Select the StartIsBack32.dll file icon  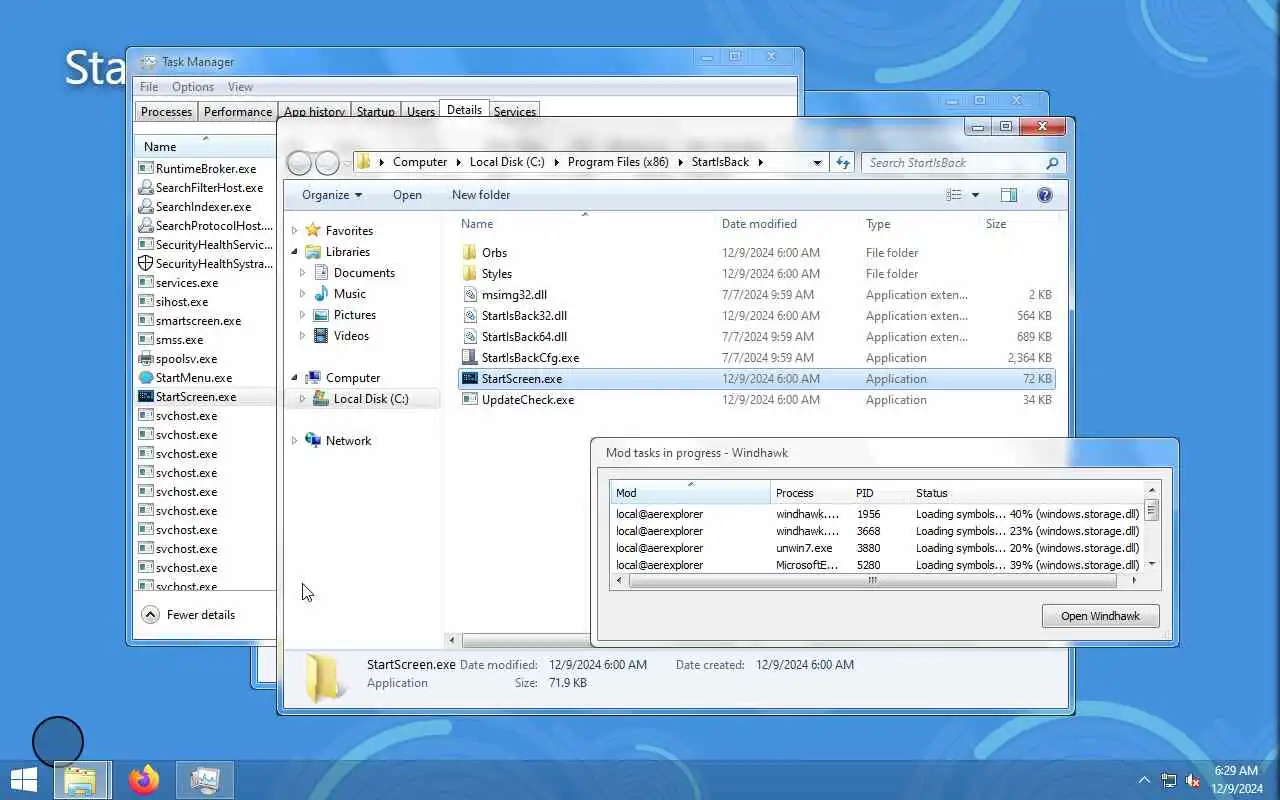[x=470, y=316]
